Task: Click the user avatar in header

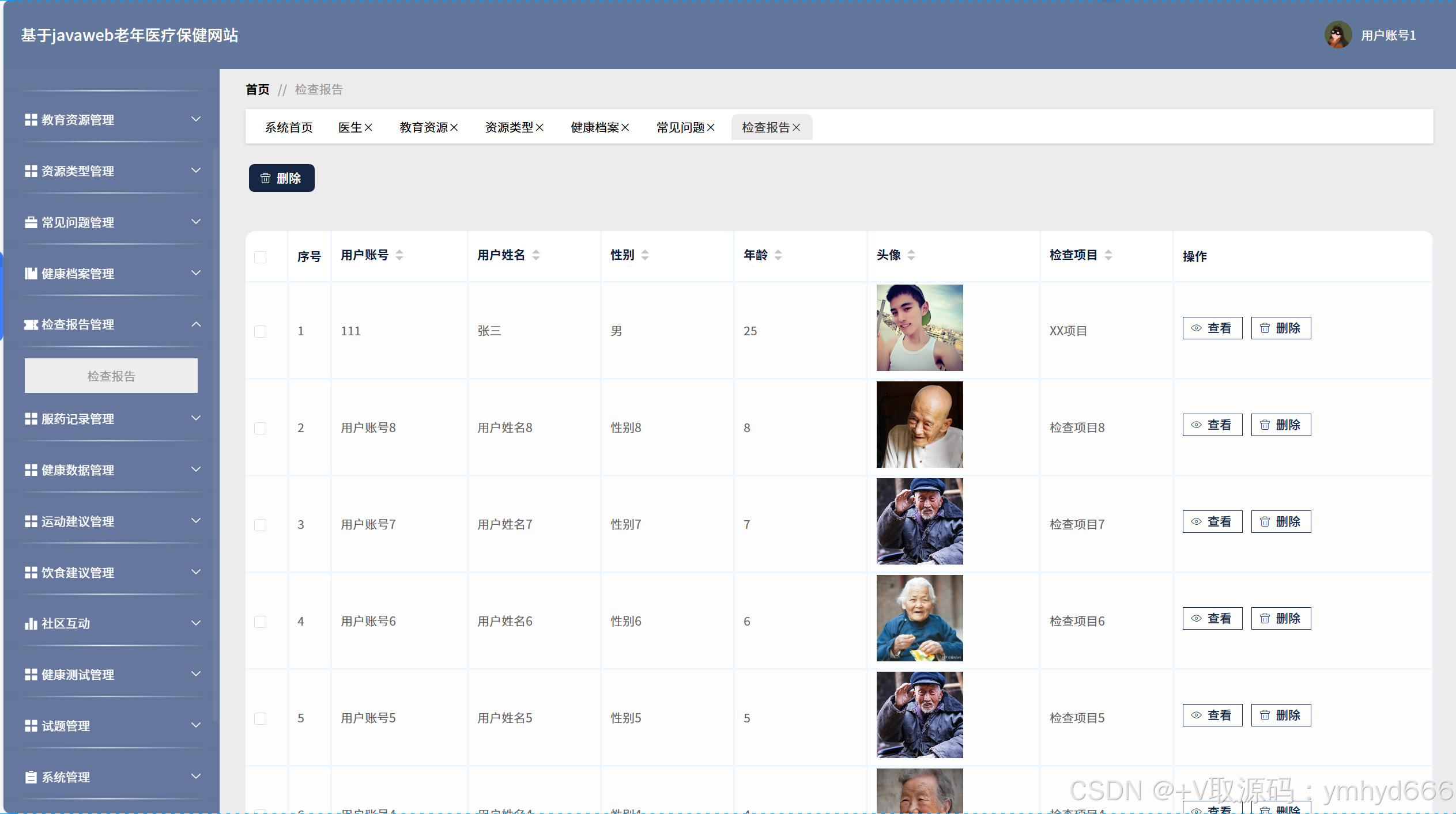Action: [x=1337, y=35]
